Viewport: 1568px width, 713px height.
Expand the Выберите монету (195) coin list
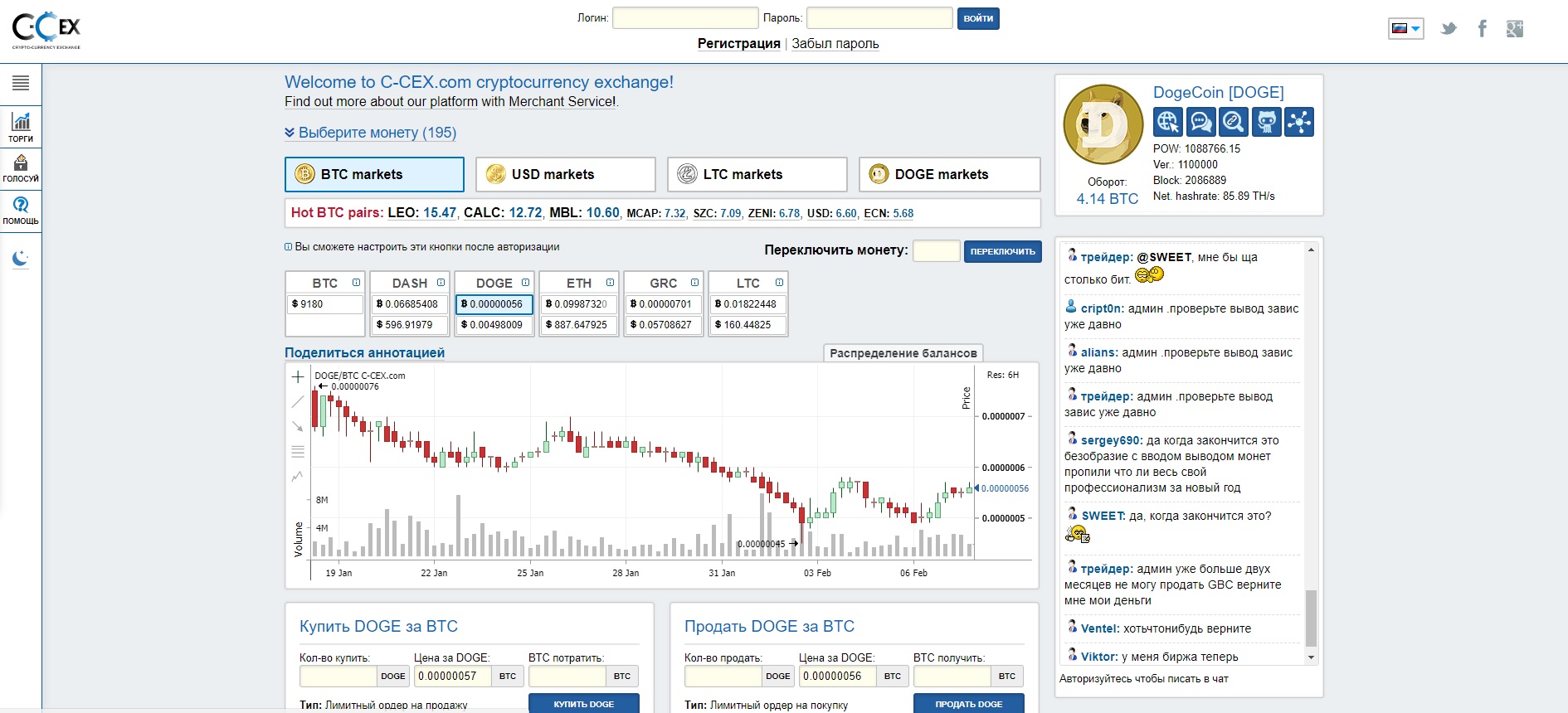[370, 133]
